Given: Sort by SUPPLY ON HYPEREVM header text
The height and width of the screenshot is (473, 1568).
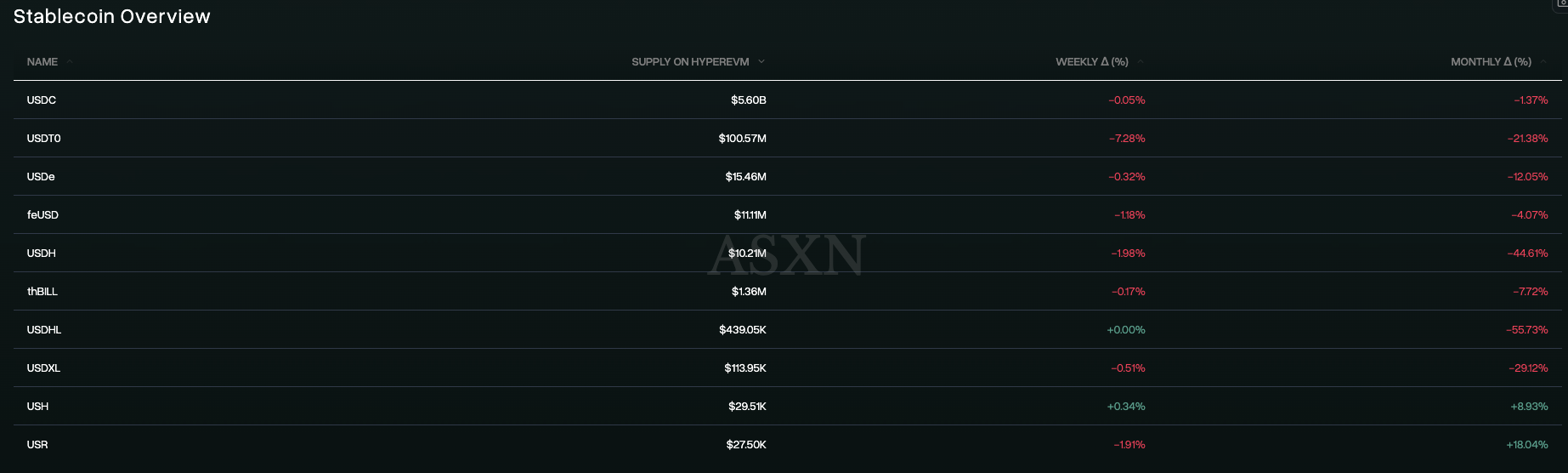Looking at the screenshot, I should pyautogui.click(x=690, y=62).
